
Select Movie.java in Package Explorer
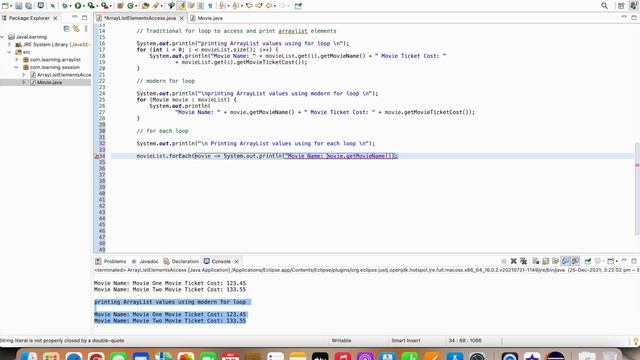49,82
